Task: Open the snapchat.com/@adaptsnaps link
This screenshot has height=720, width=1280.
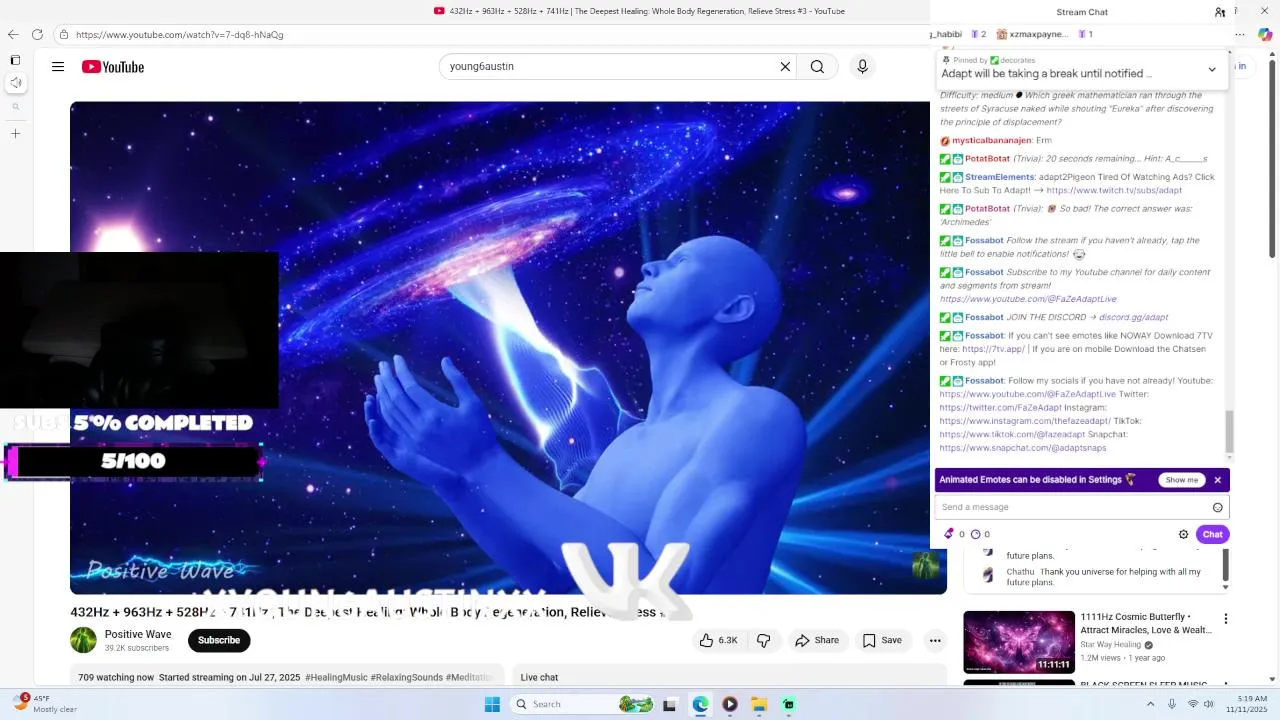Action: point(1023,448)
